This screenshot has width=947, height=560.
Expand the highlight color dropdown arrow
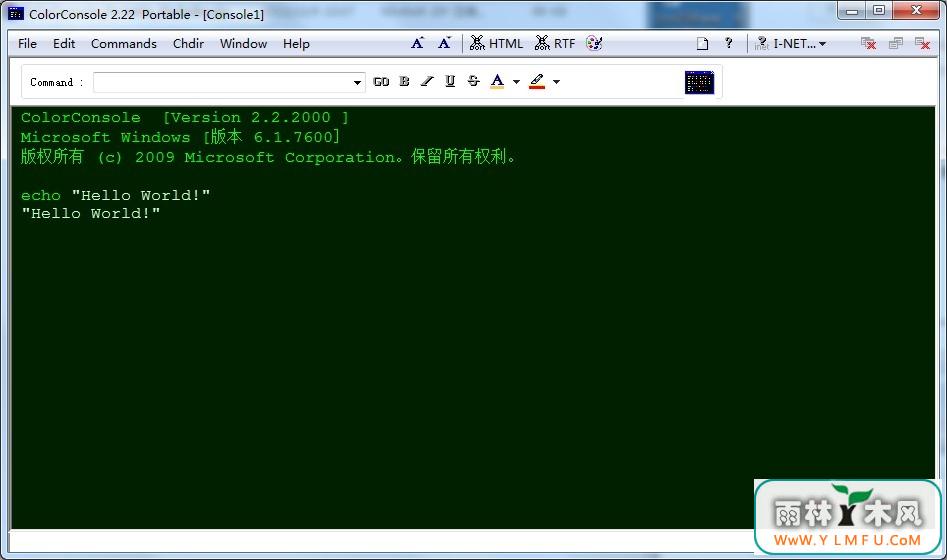[556, 82]
